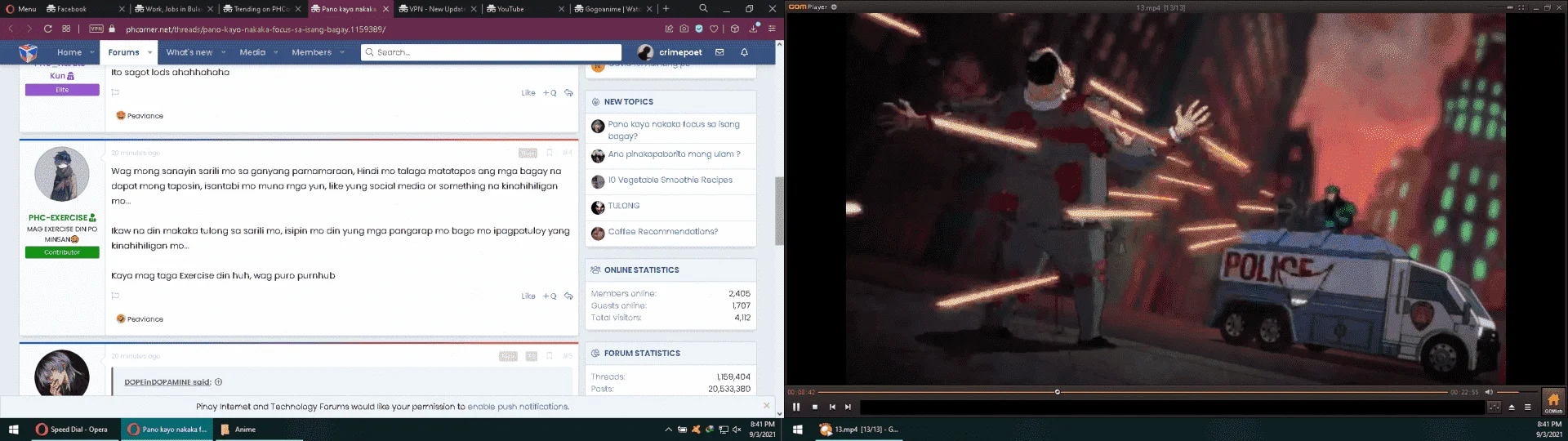Expand the What's new dropdown arrow
The height and width of the screenshot is (441, 1568).
click(x=222, y=52)
